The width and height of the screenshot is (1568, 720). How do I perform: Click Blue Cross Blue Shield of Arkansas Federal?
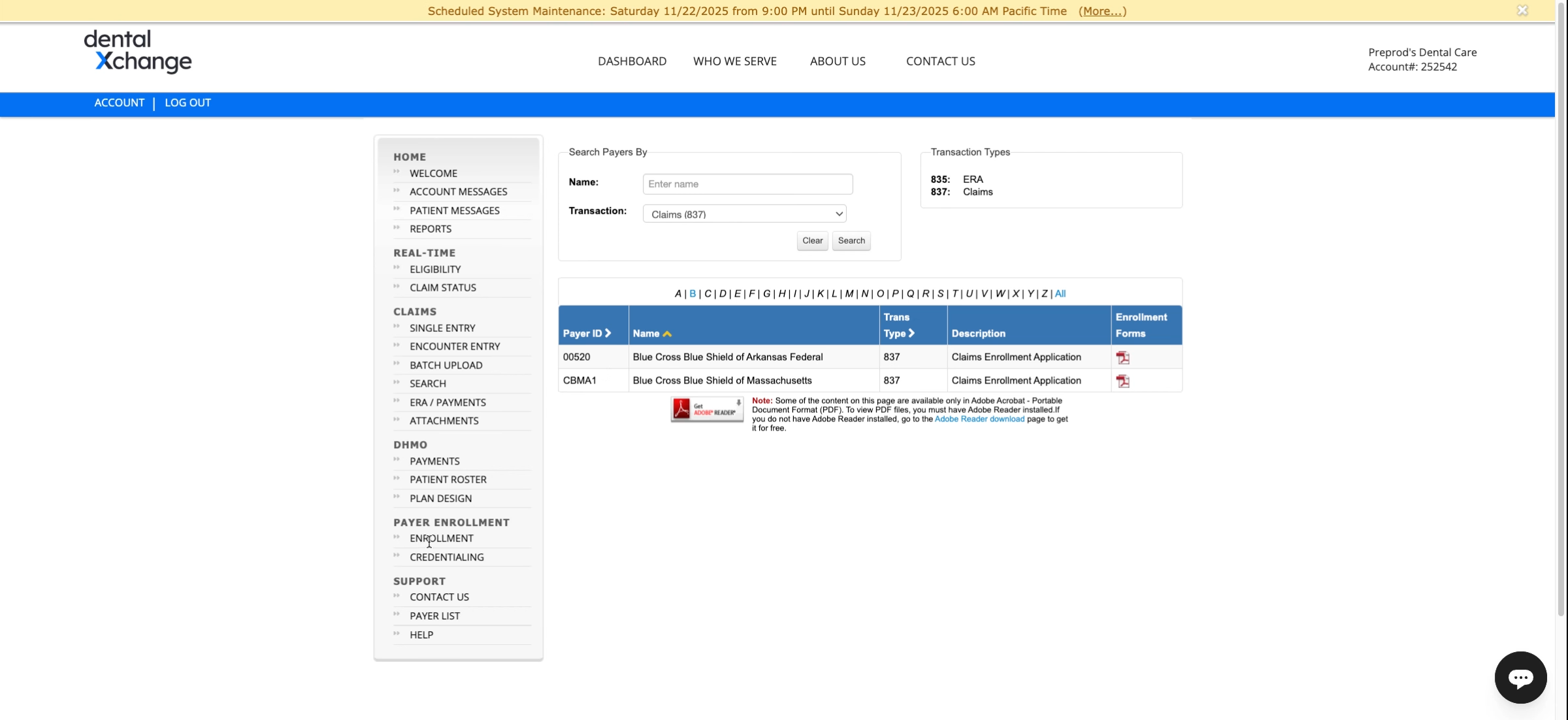tap(727, 357)
